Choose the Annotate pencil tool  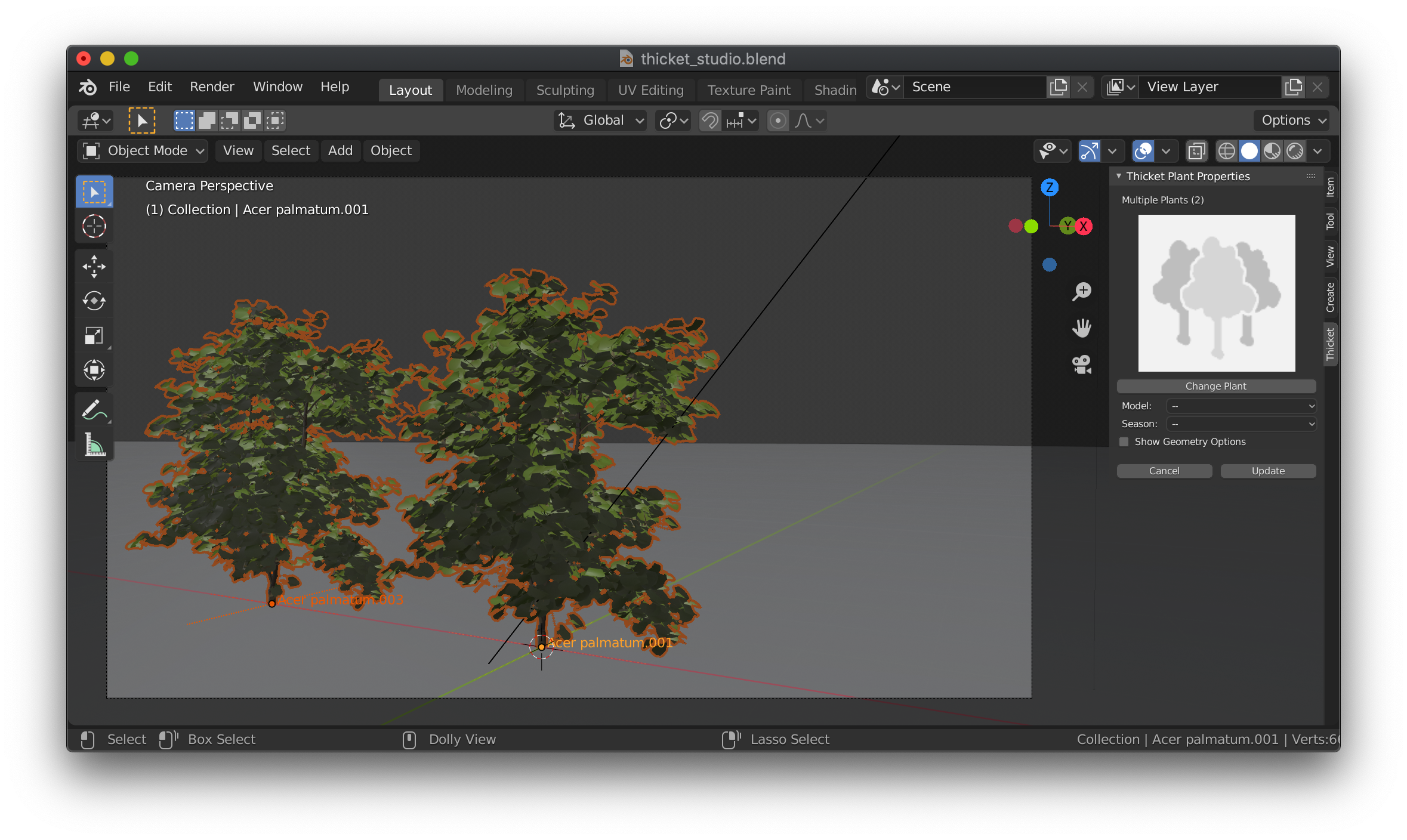tap(94, 410)
